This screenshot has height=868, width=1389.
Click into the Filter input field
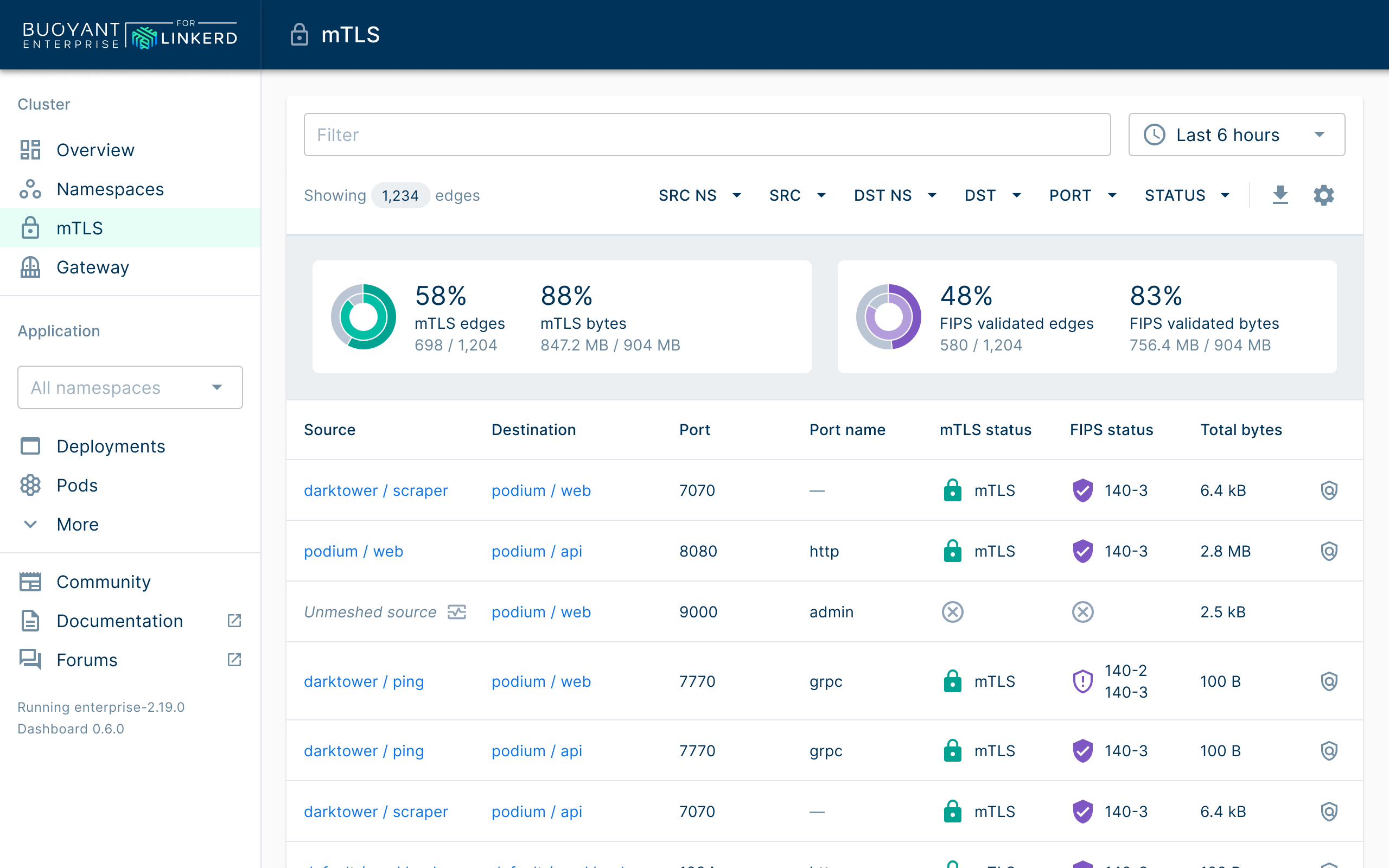tap(706, 135)
